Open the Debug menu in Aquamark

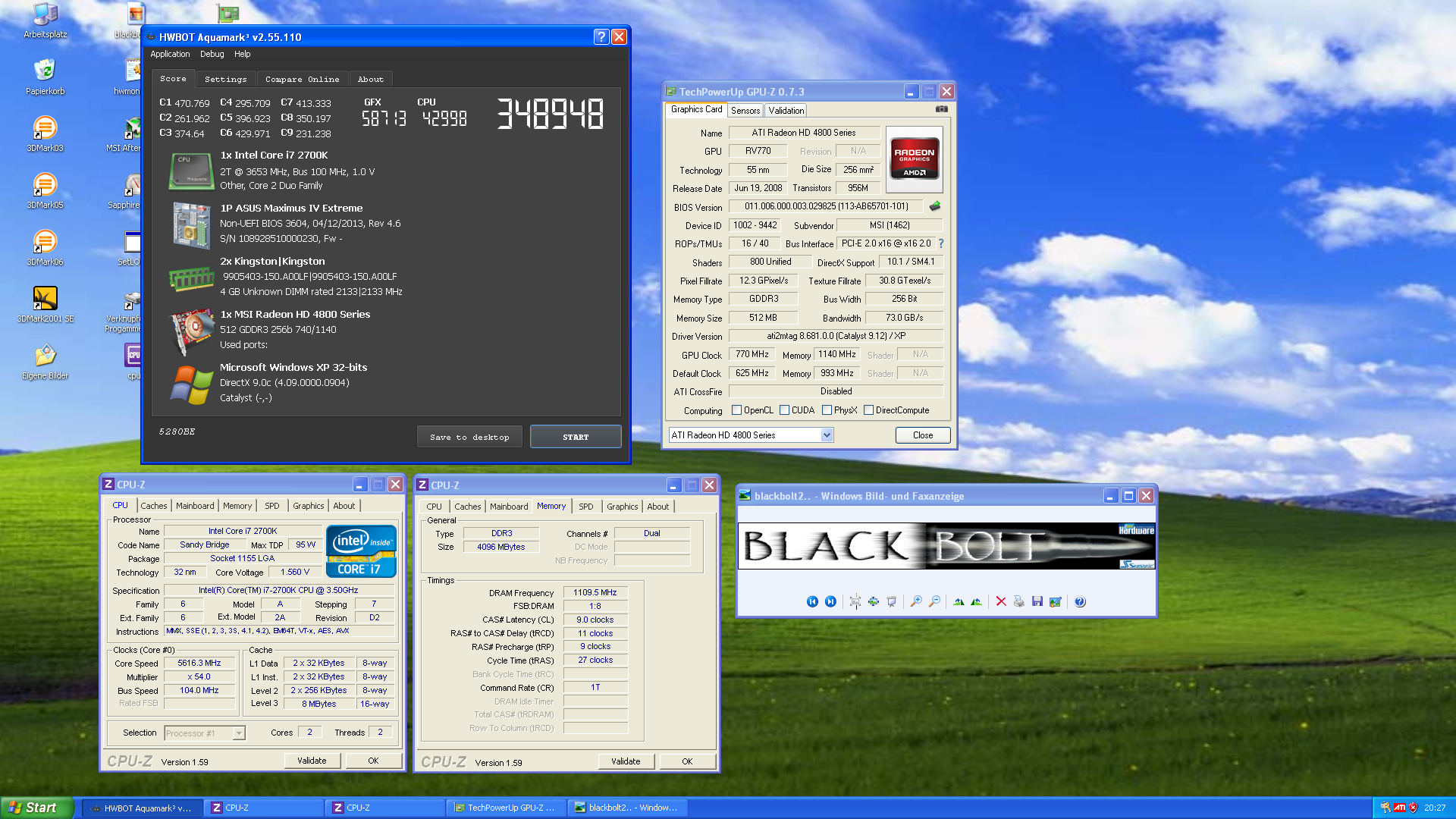point(212,54)
